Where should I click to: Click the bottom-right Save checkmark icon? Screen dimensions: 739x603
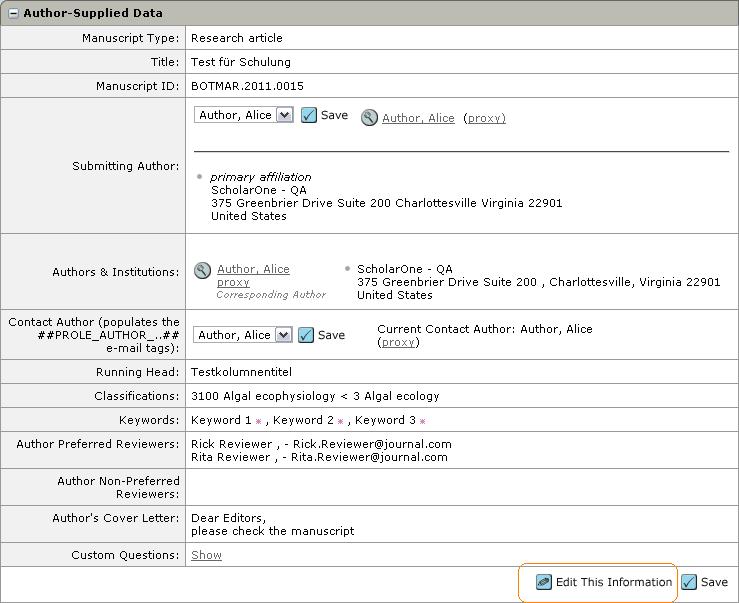(x=689, y=582)
